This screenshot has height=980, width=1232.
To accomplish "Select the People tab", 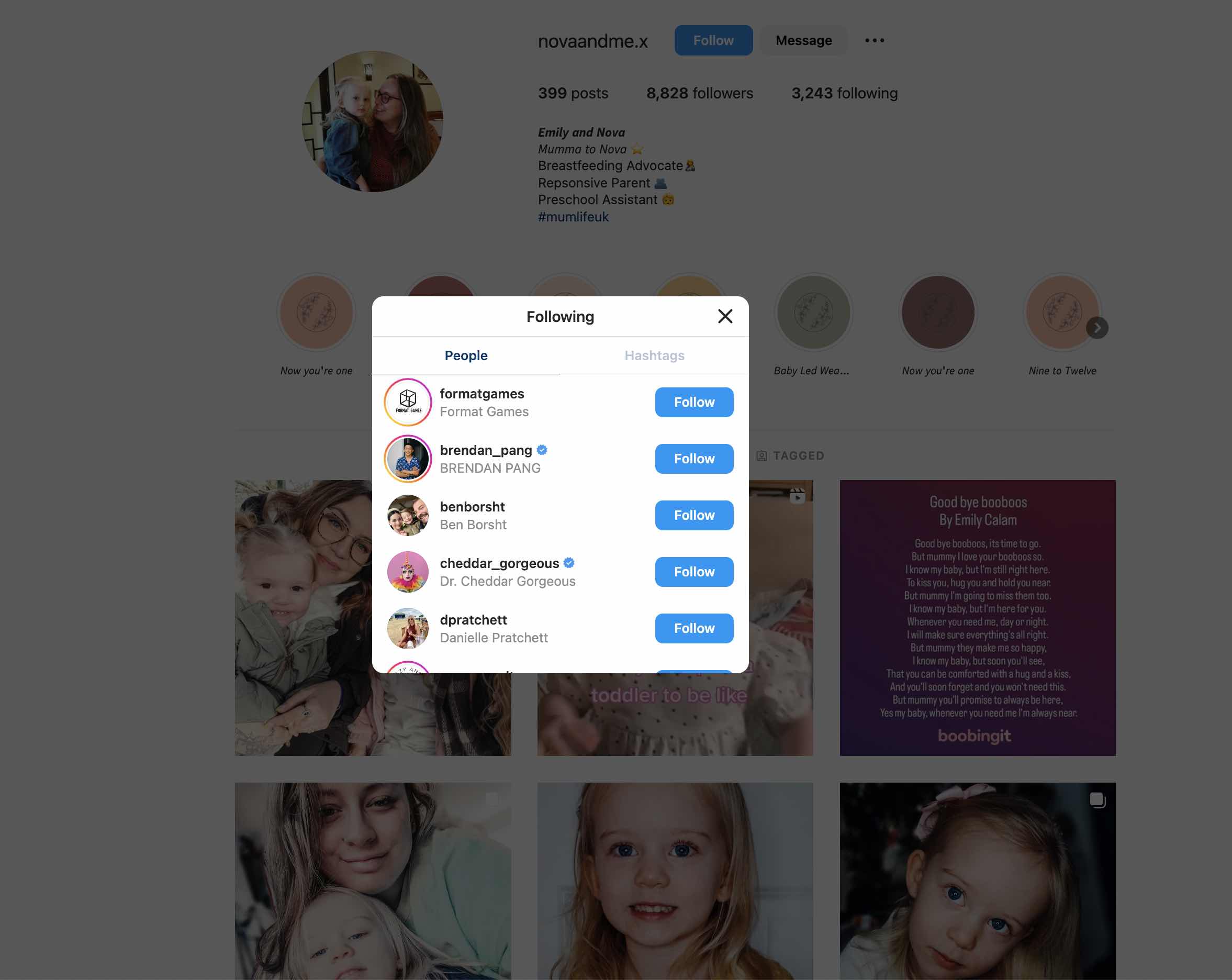I will coord(465,355).
